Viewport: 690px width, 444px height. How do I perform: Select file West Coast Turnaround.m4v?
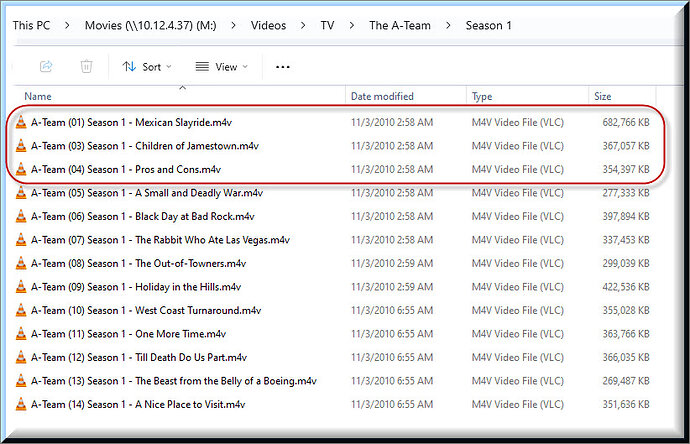click(x=146, y=310)
